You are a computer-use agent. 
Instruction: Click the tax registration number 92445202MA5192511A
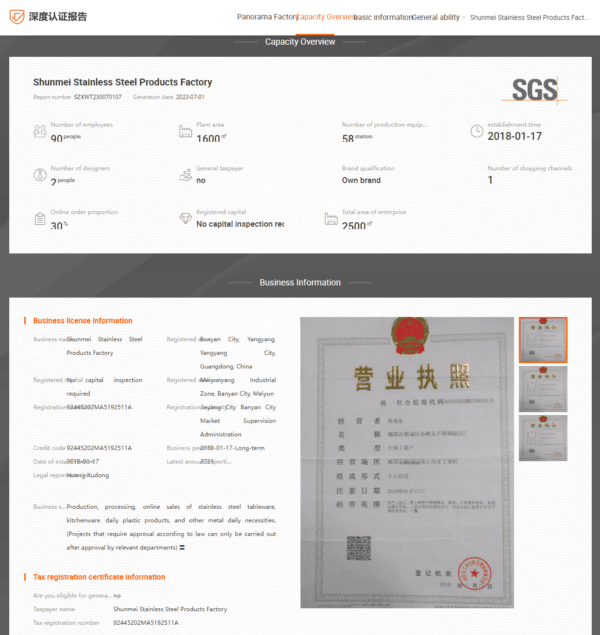146,622
